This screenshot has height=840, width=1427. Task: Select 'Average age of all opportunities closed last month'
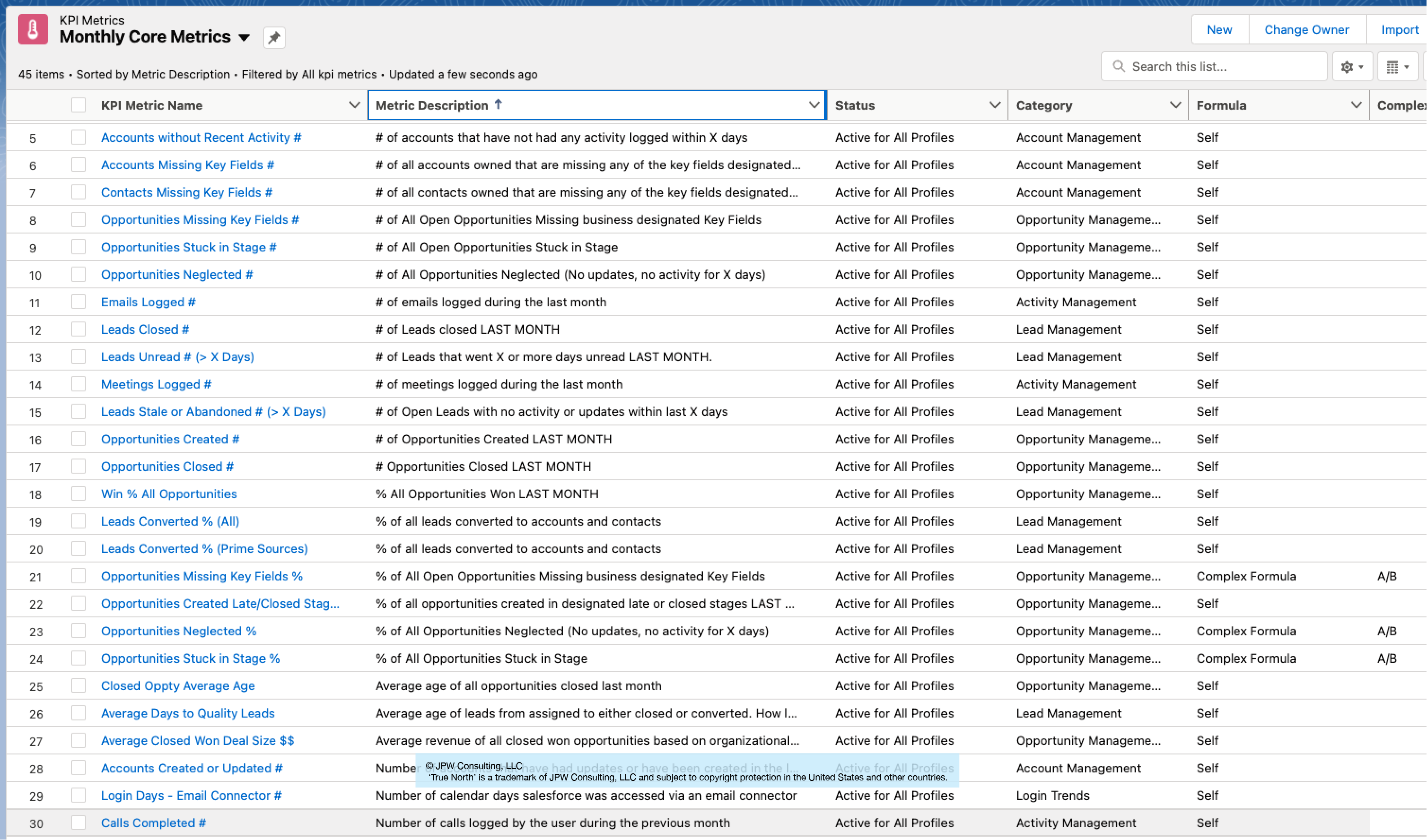coord(519,686)
